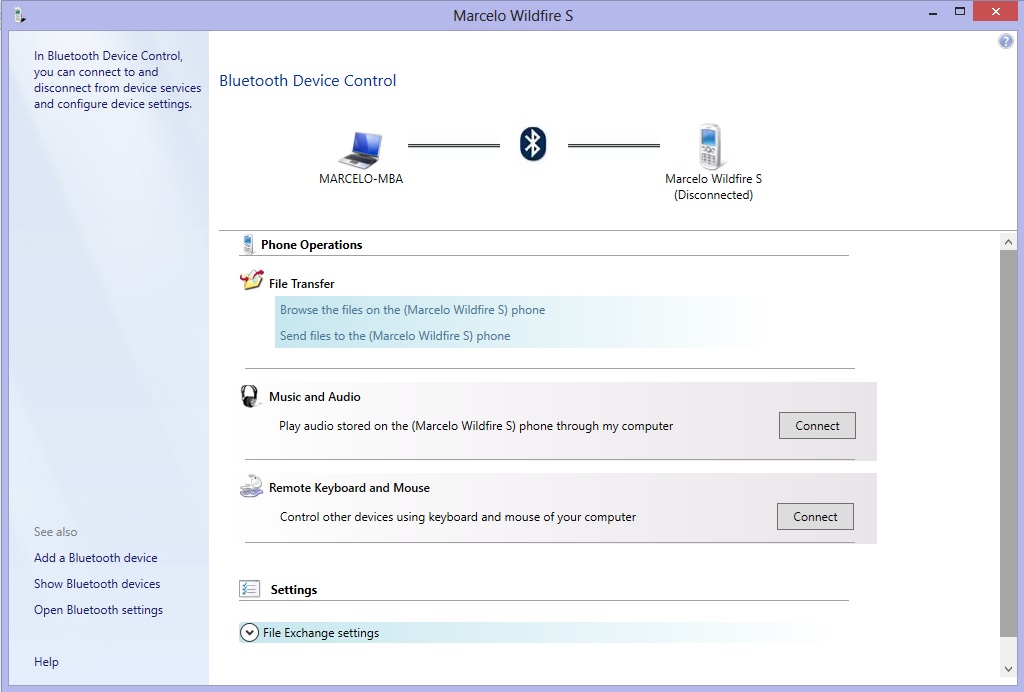
Task: Maximize the Marcelo Wildfire S window
Action: [x=960, y=11]
